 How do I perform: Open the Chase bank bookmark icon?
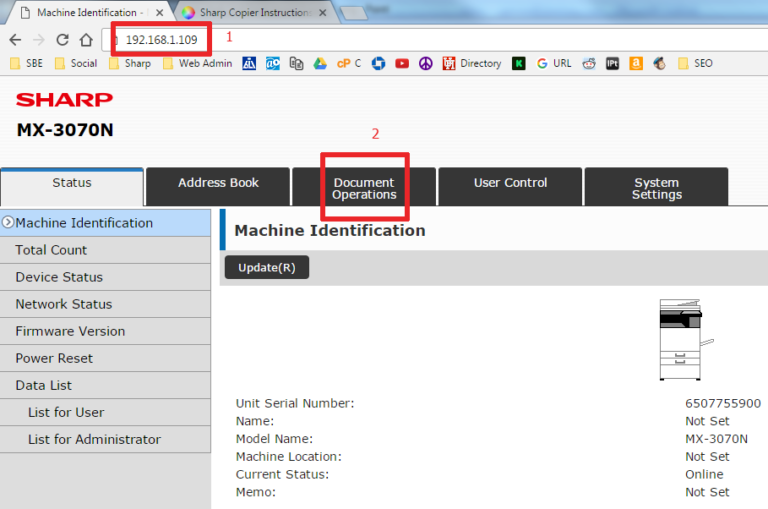coord(378,63)
